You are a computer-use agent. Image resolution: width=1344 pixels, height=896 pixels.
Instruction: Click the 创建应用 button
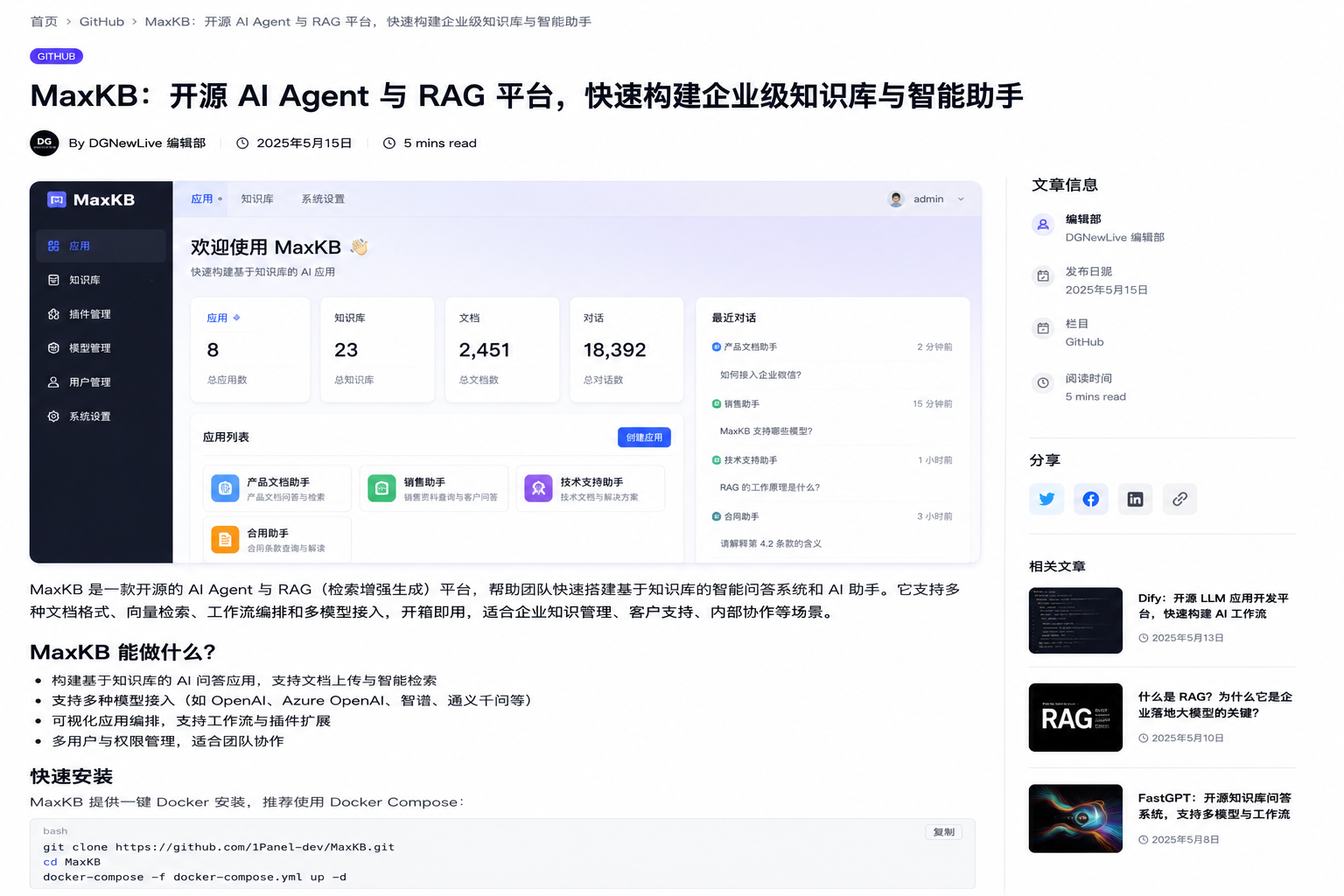pos(644,437)
